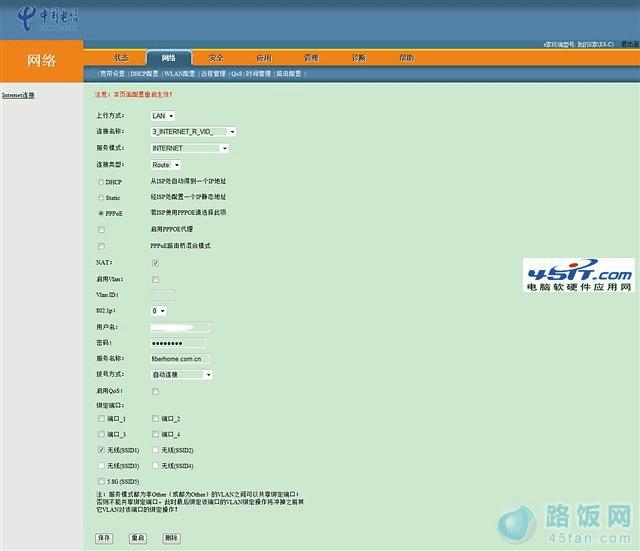The width and height of the screenshot is (640, 551).
Task: Check the 无线(SSID2) checkbox
Action: 155,450
